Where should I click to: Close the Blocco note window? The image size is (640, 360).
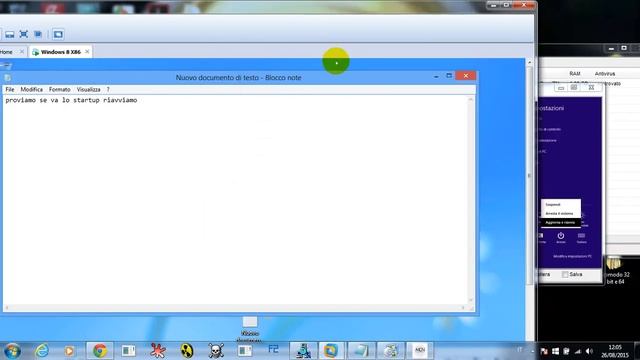(x=466, y=76)
